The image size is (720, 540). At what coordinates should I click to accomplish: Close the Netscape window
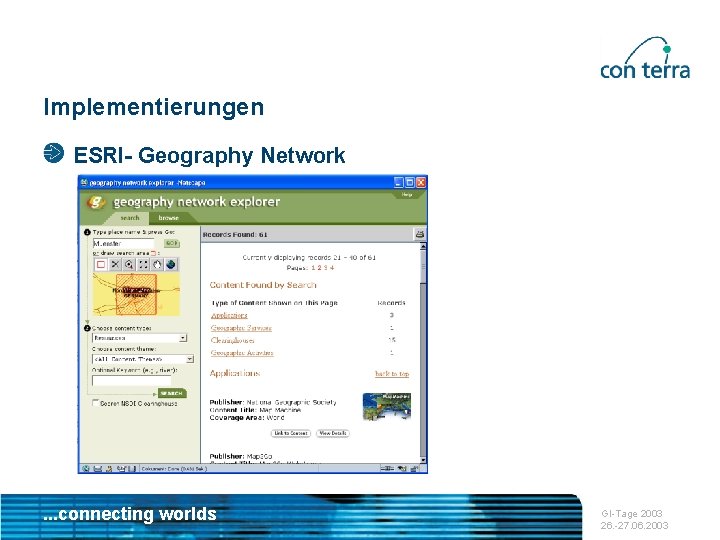(x=421, y=182)
